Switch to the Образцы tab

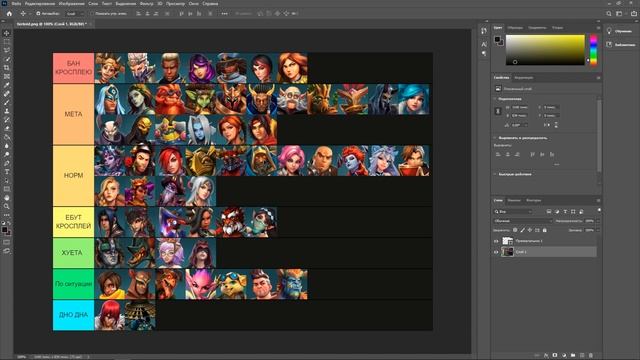click(515, 28)
